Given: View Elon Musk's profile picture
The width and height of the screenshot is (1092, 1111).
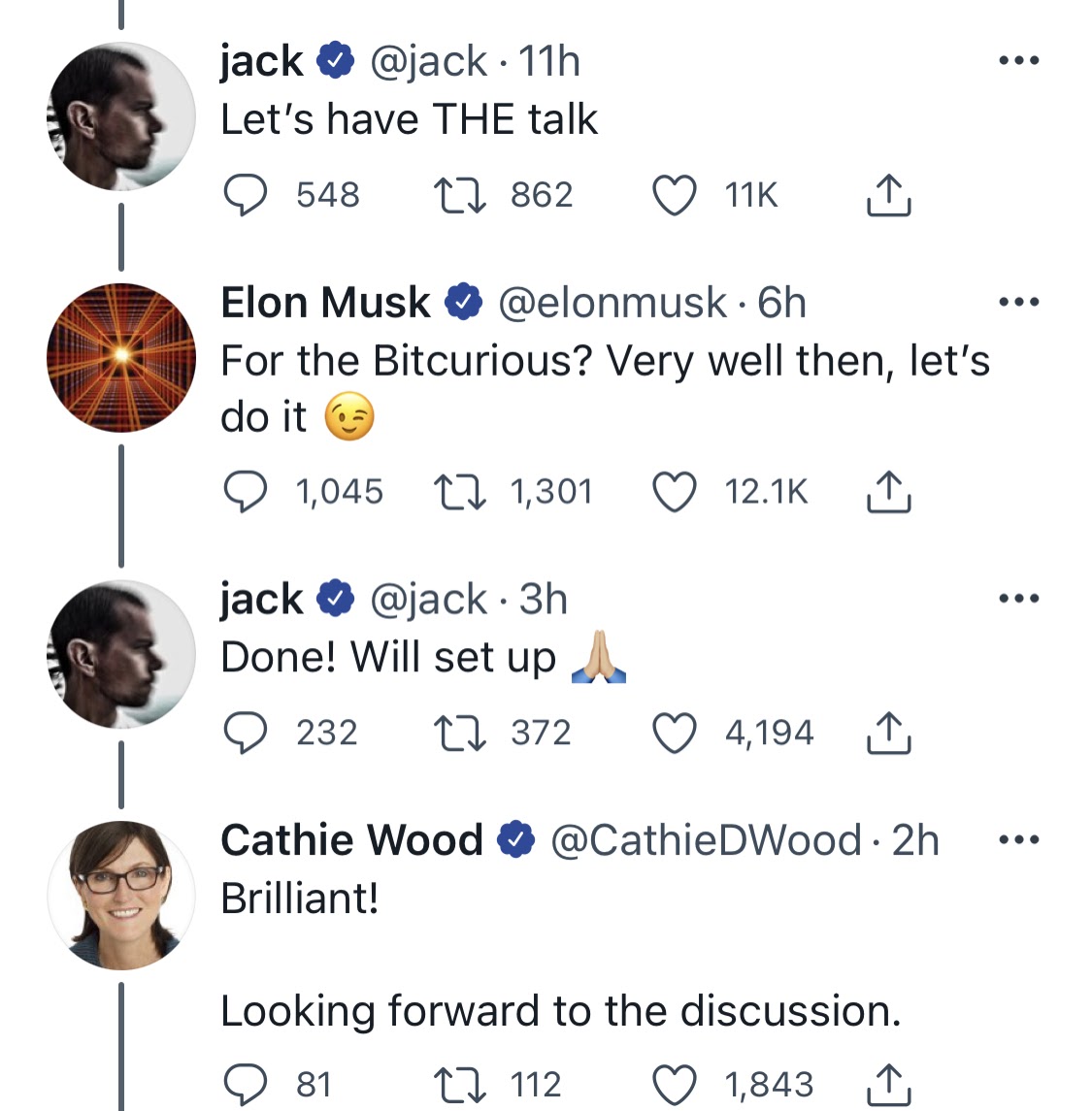Looking at the screenshot, I should tap(121, 358).
